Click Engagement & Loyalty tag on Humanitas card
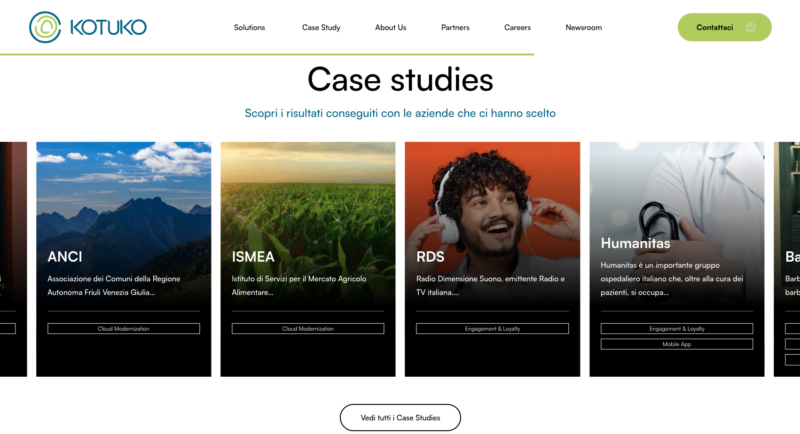 (x=677, y=329)
